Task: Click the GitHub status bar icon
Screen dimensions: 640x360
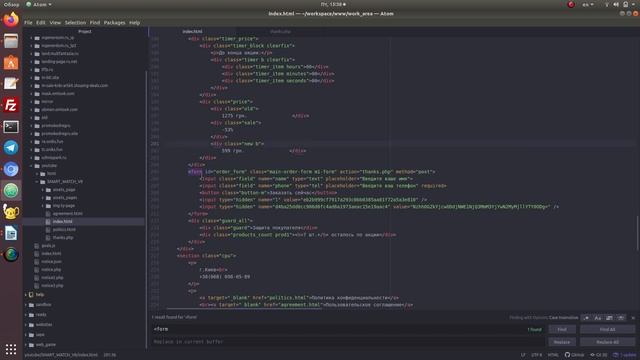Action: [x=575, y=355]
